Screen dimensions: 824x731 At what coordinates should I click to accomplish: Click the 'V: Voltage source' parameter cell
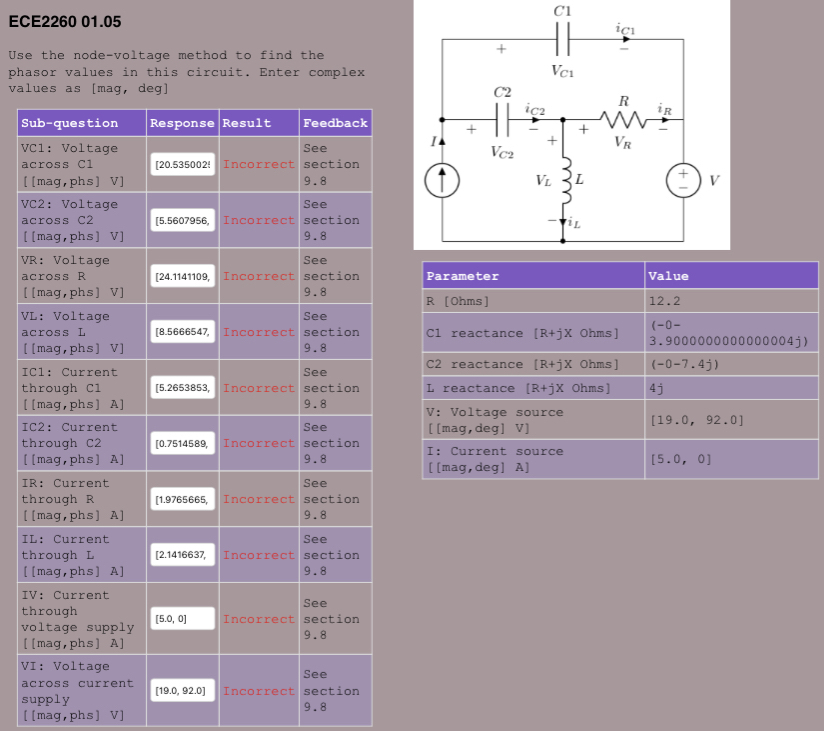coord(533,420)
